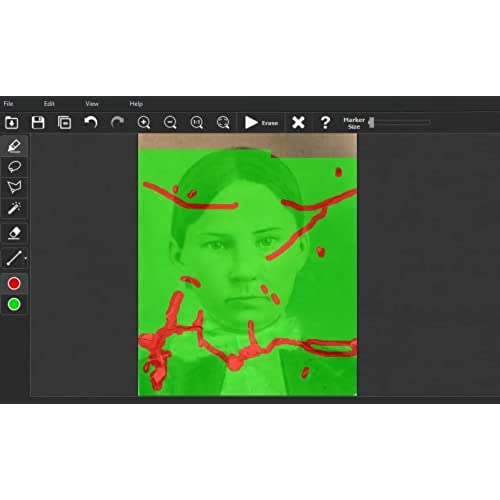Open the File menu
The image size is (500, 500).
tap(8, 104)
